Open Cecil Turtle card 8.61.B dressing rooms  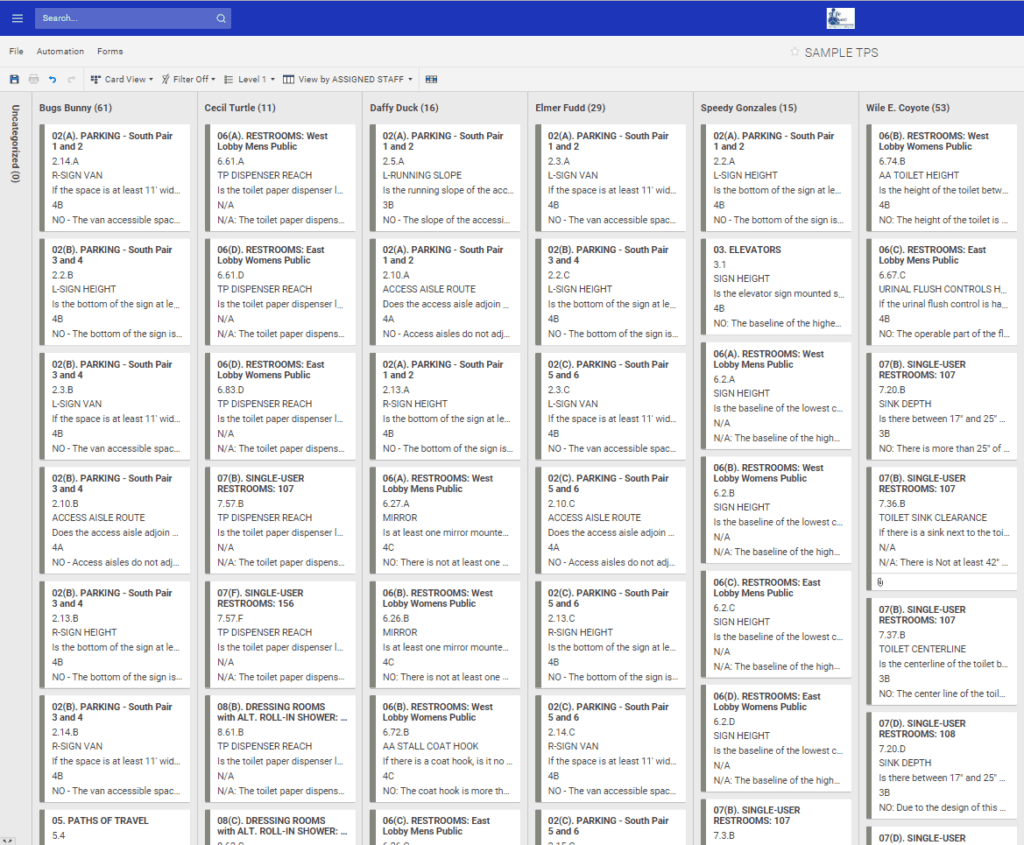point(280,748)
